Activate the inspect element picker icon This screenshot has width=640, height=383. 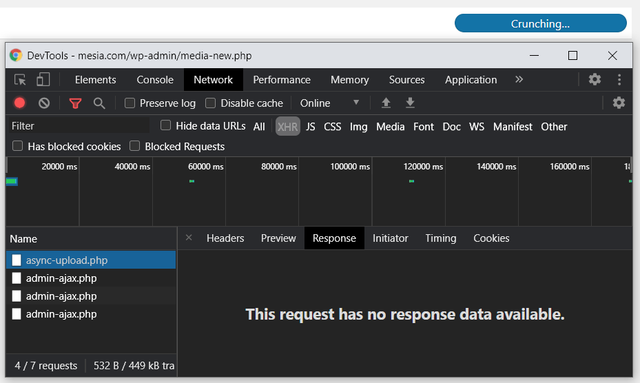pos(20,80)
